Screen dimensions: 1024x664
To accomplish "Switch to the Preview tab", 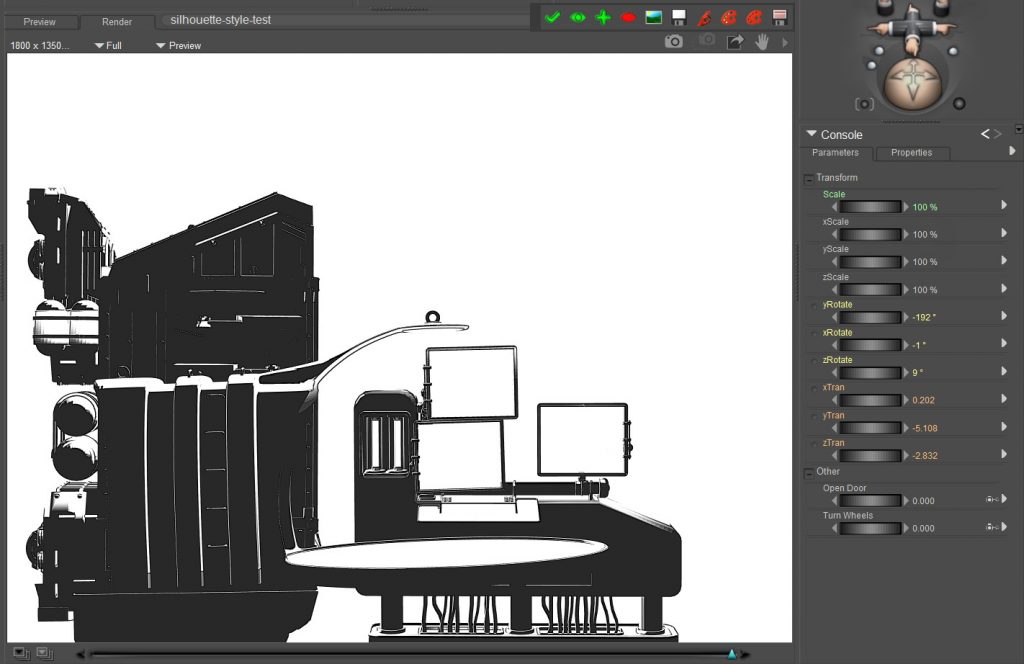I will click(x=40, y=21).
